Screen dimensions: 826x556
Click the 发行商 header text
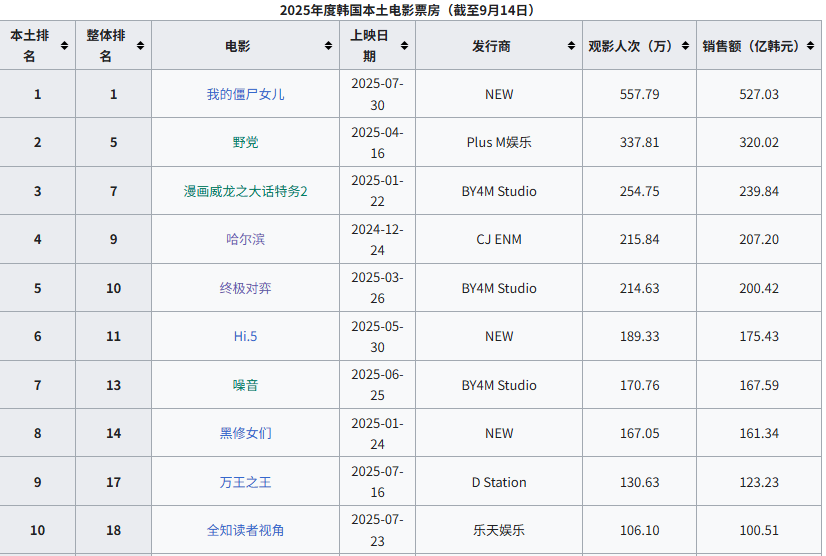(x=491, y=46)
